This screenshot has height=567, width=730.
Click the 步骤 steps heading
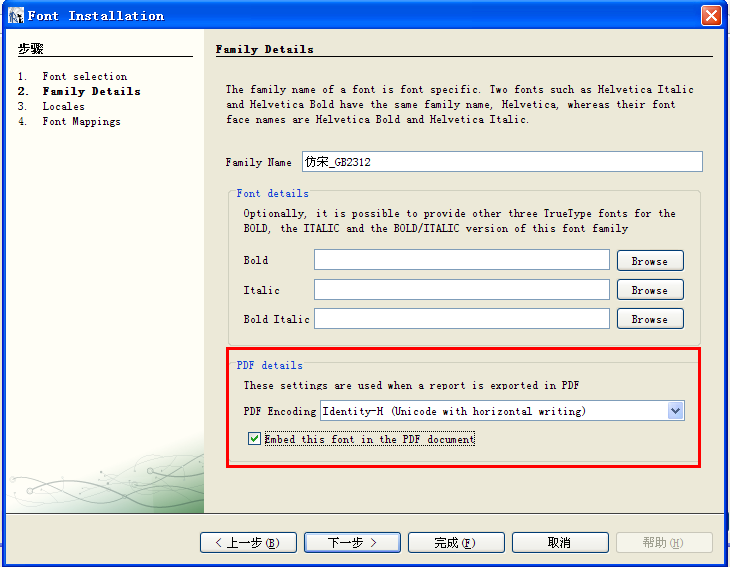[x=31, y=48]
